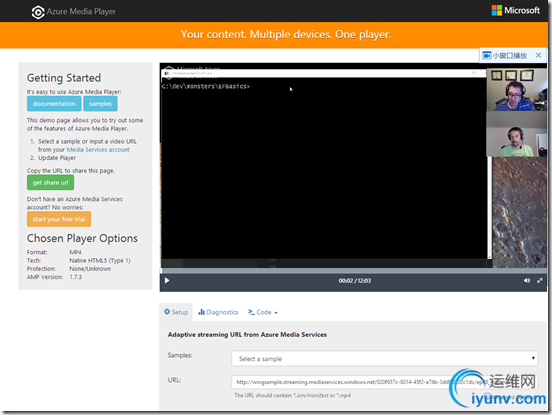
Task: Seek using the video progress bar
Action: [x=353, y=271]
